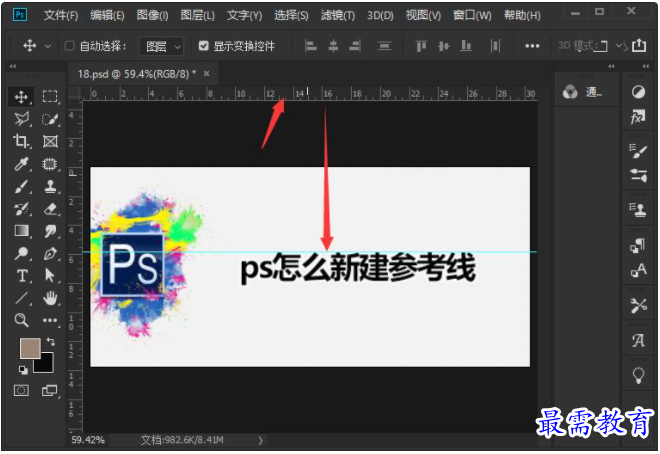The width and height of the screenshot is (660, 454).
Task: Align right edges button
Action: tap(355, 45)
